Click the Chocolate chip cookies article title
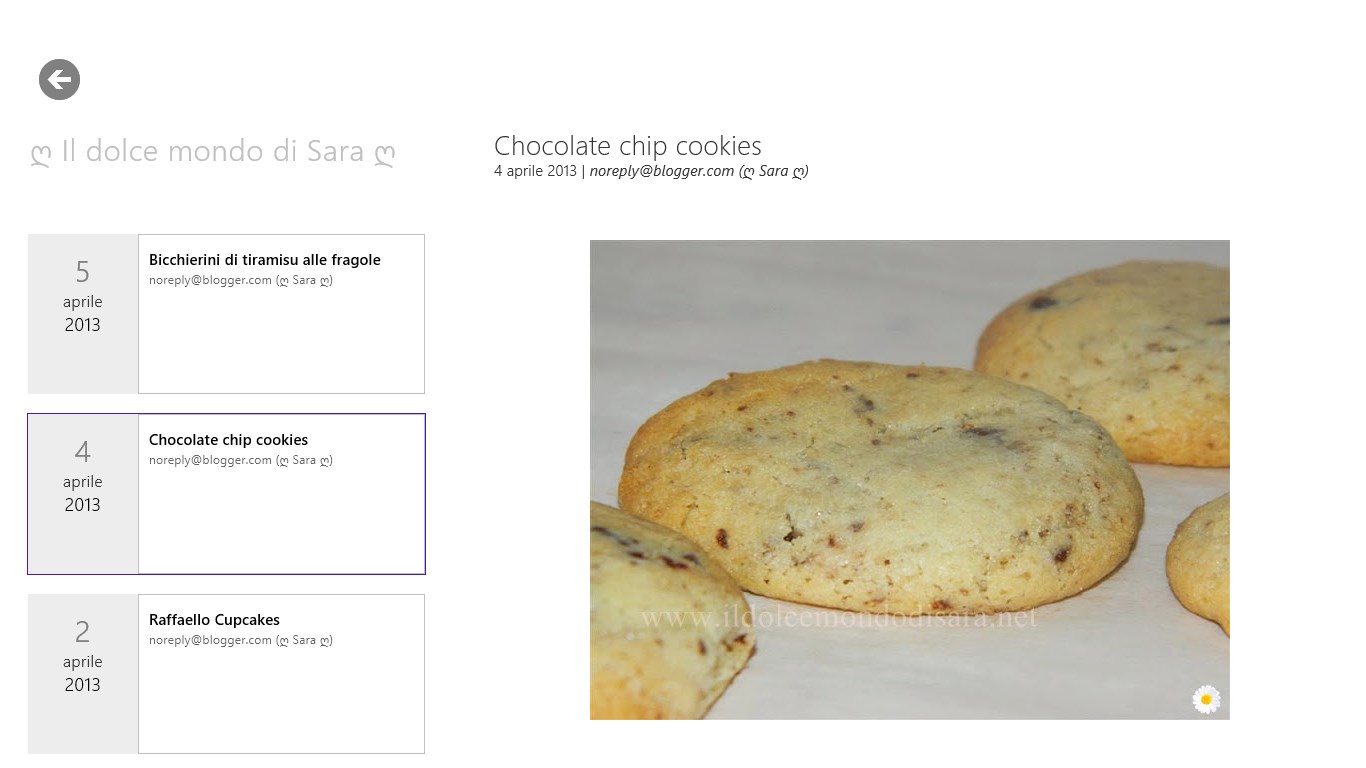 (x=628, y=146)
